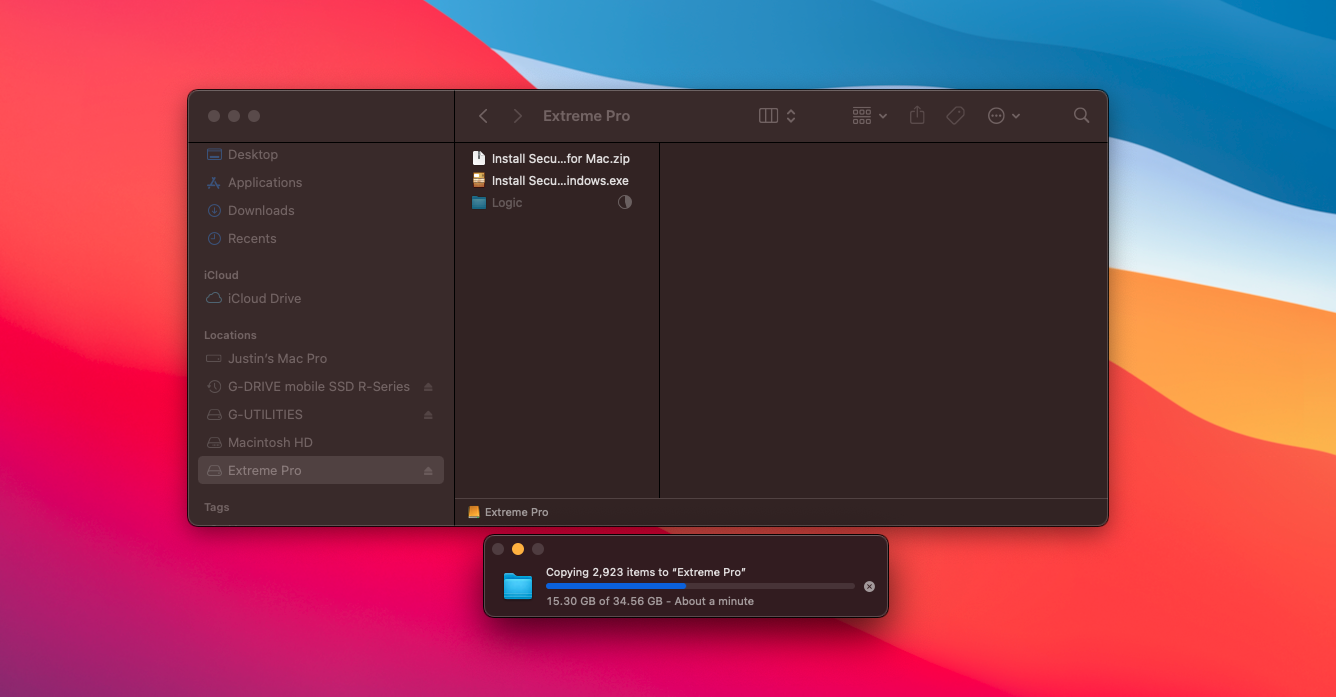Eject G-DRIVE mobile SSD R-Series
This screenshot has height=697, width=1336.
tap(428, 387)
